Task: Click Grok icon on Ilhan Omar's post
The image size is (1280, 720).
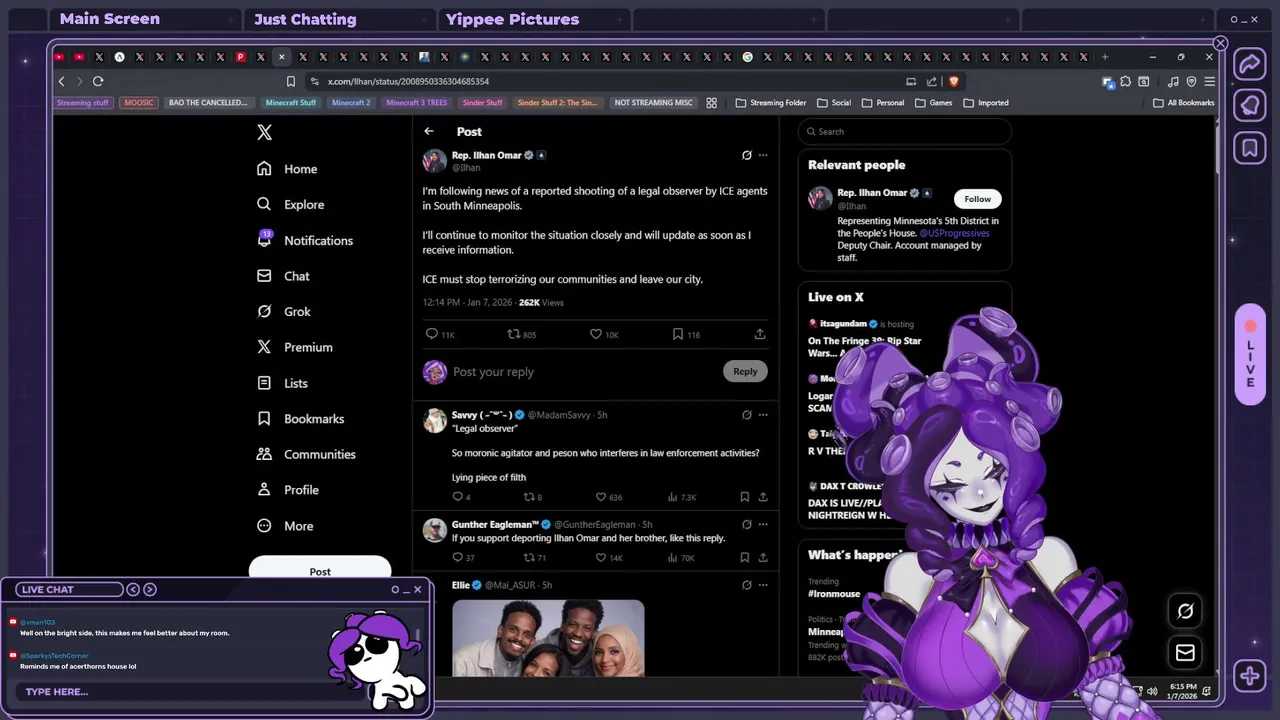Action: pyautogui.click(x=746, y=155)
